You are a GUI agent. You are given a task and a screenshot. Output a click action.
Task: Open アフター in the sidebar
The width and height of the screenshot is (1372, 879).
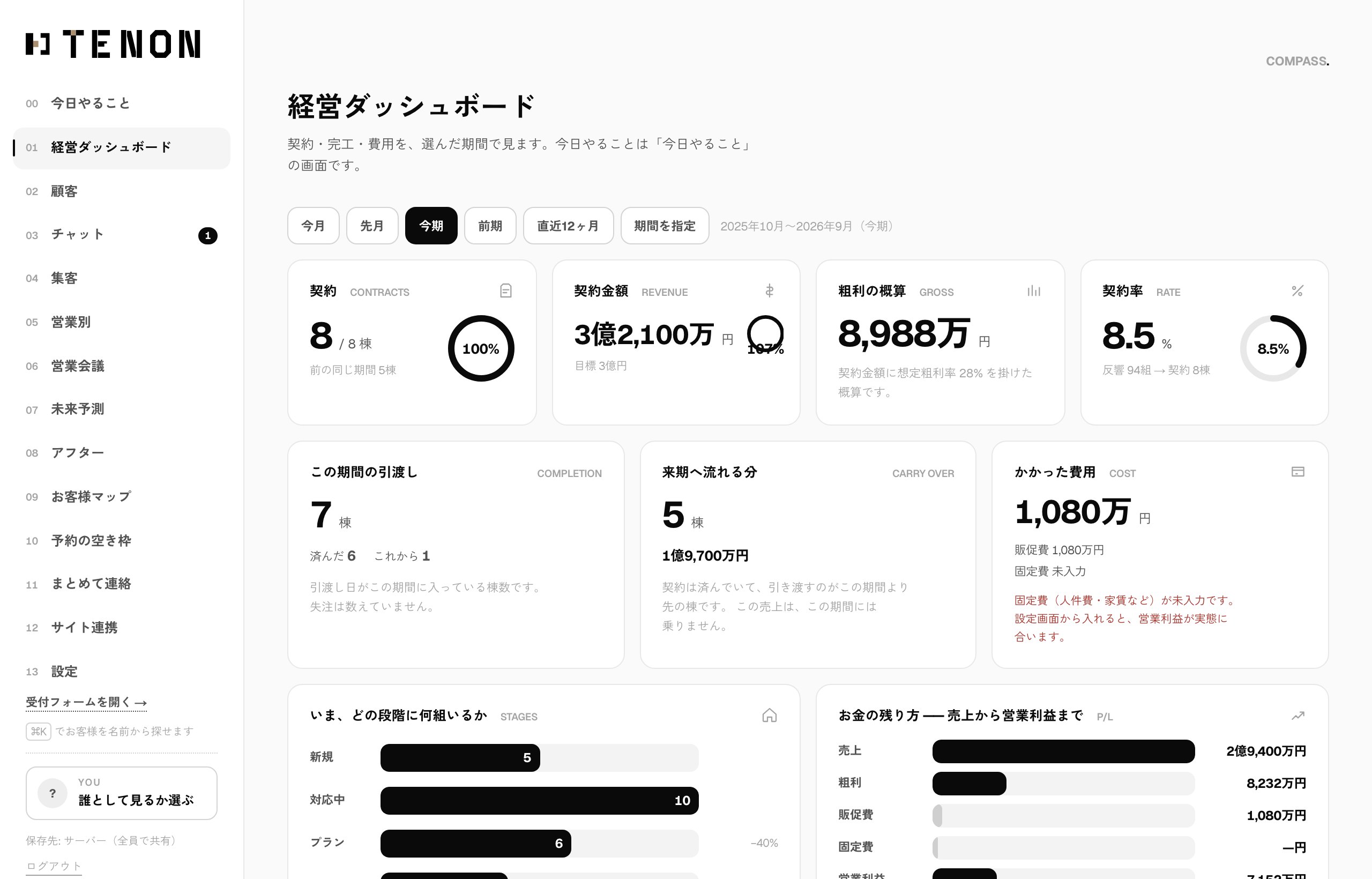[122, 453]
